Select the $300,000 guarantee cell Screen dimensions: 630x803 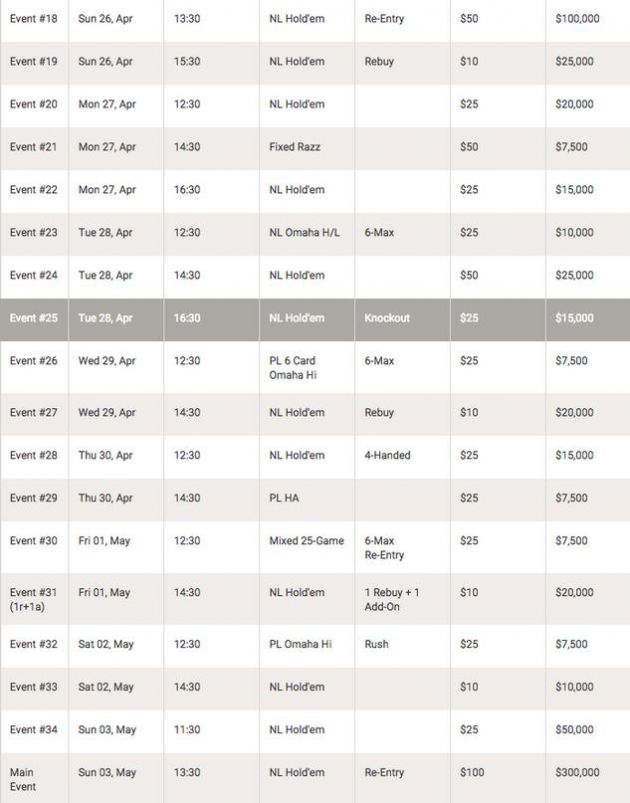pyautogui.click(x=579, y=772)
